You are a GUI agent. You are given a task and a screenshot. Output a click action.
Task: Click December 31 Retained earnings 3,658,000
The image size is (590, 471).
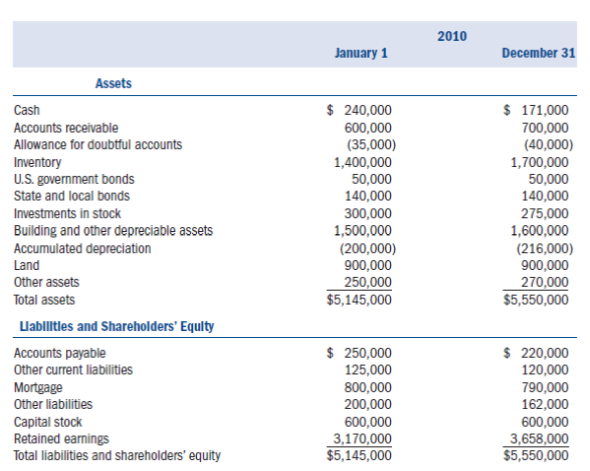point(539,439)
